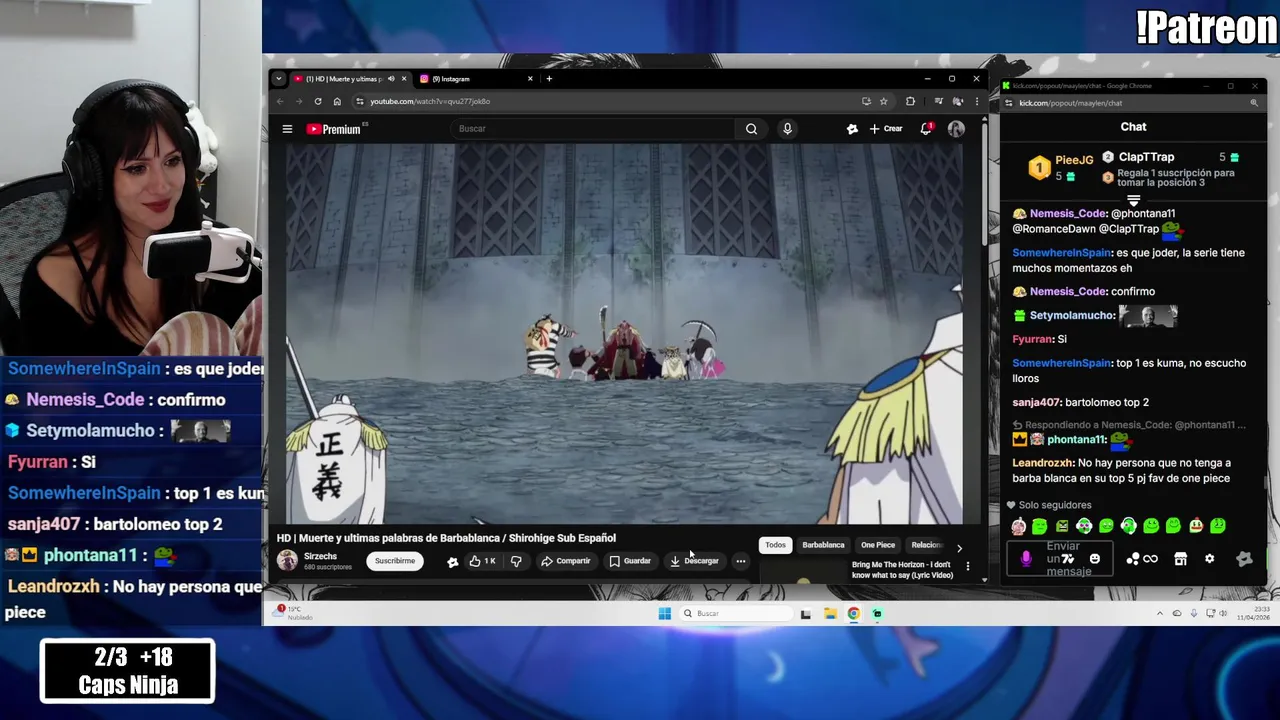Open more actions three-dot button under video

tap(741, 561)
